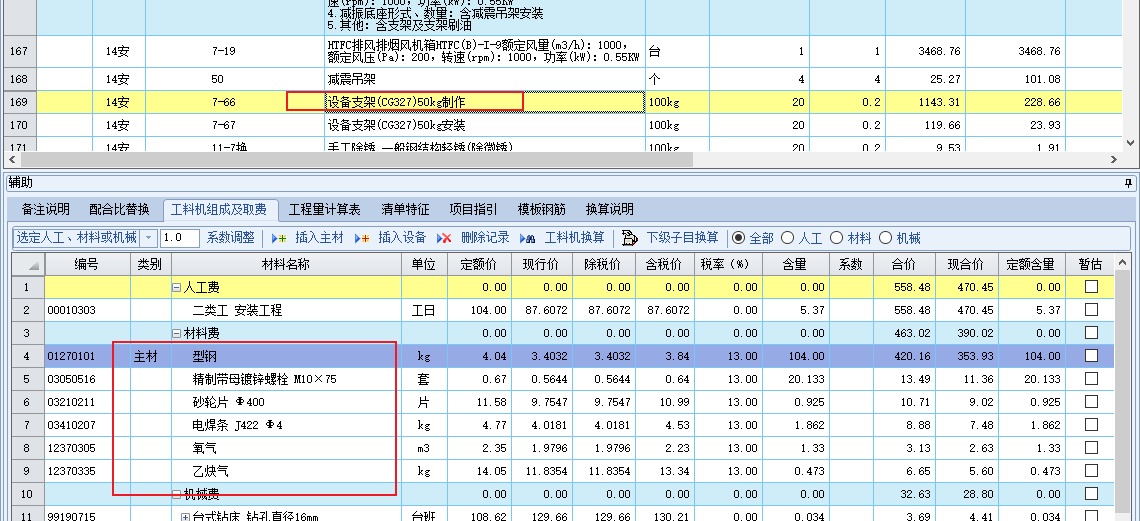Click the 插入主材 button label
This screenshot has width=1140, height=521.
coord(319,238)
